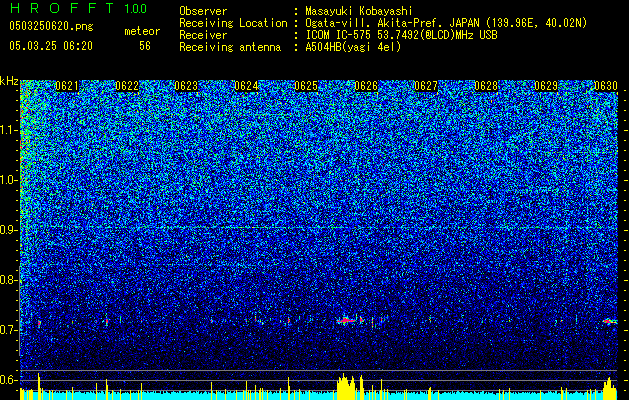This screenshot has width=629, height=400.
Task: Click the HROFFT 1.0.0 title text
Action: click(x=78, y=8)
